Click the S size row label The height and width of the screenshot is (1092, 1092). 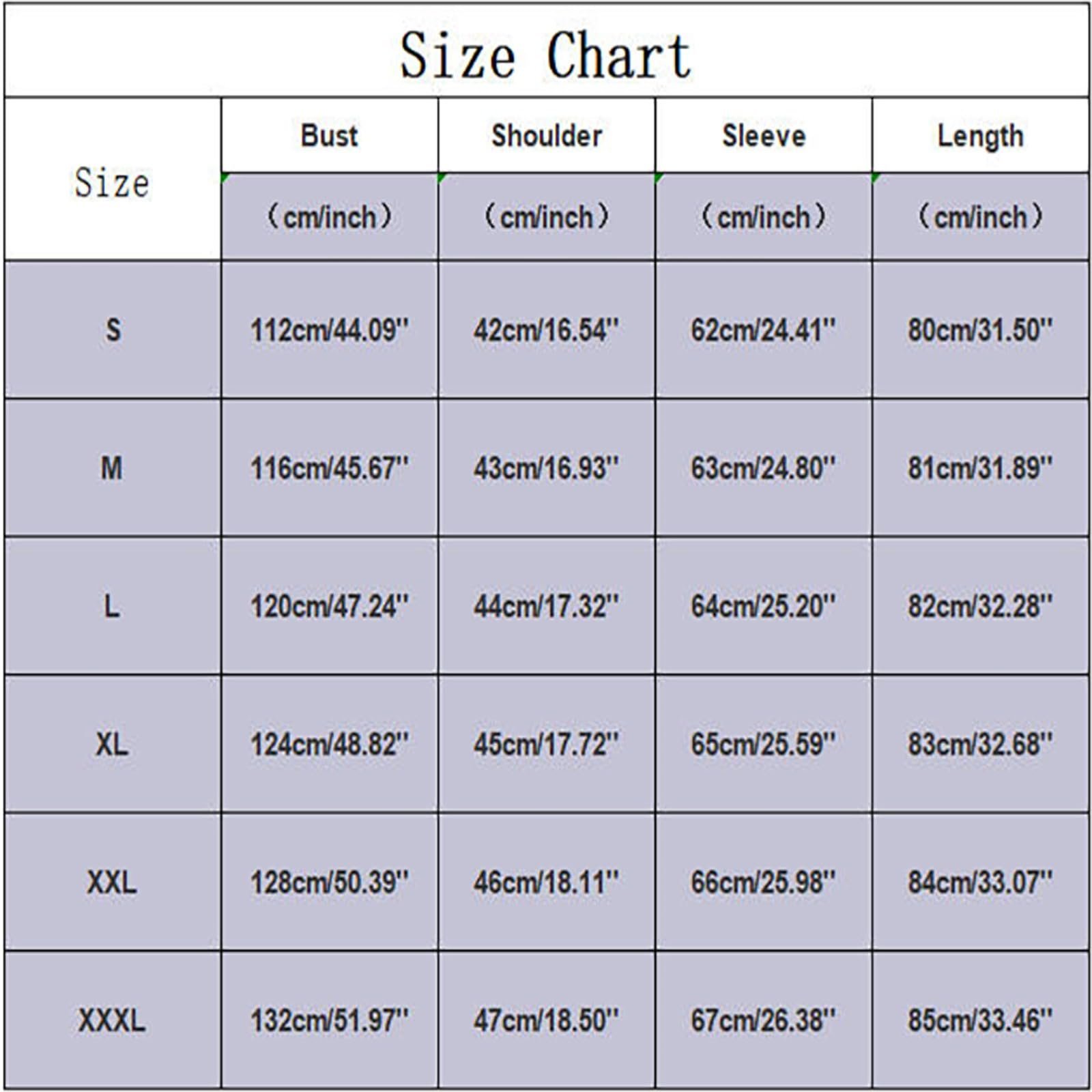113,330
